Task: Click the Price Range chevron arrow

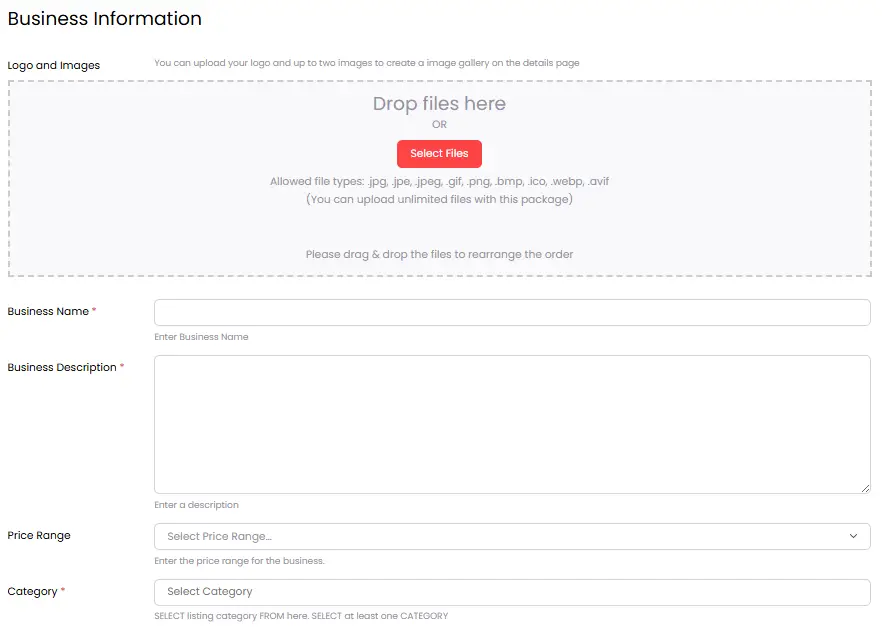Action: [853, 537]
